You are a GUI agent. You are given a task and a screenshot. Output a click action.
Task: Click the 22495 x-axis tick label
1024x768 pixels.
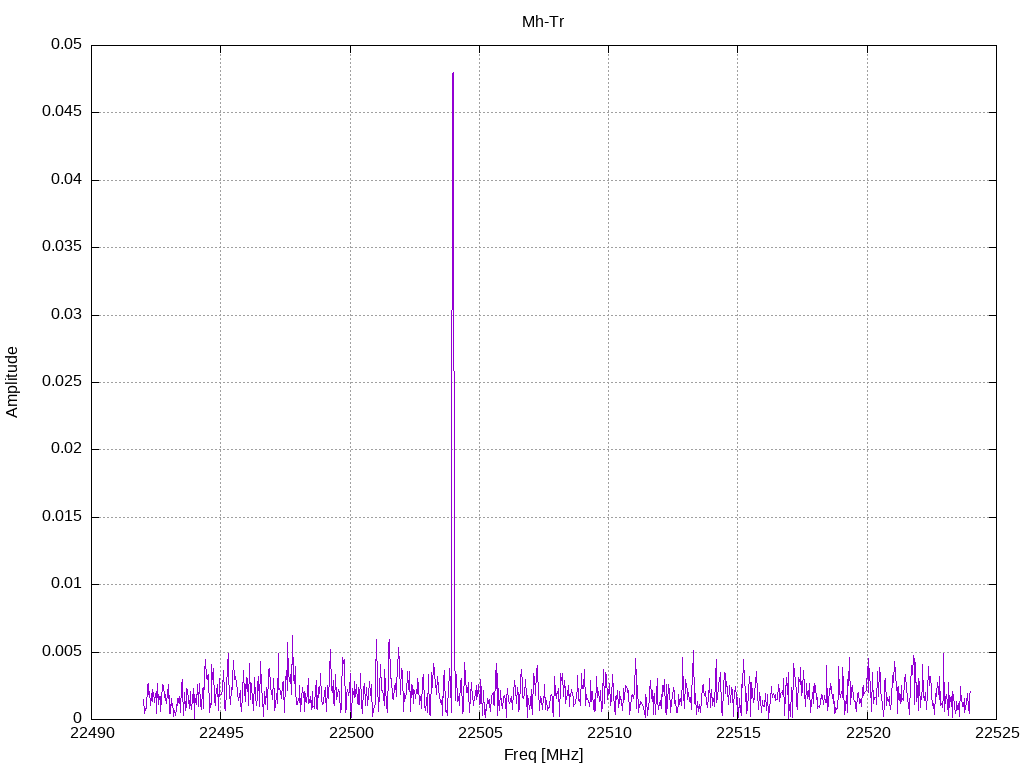220,733
